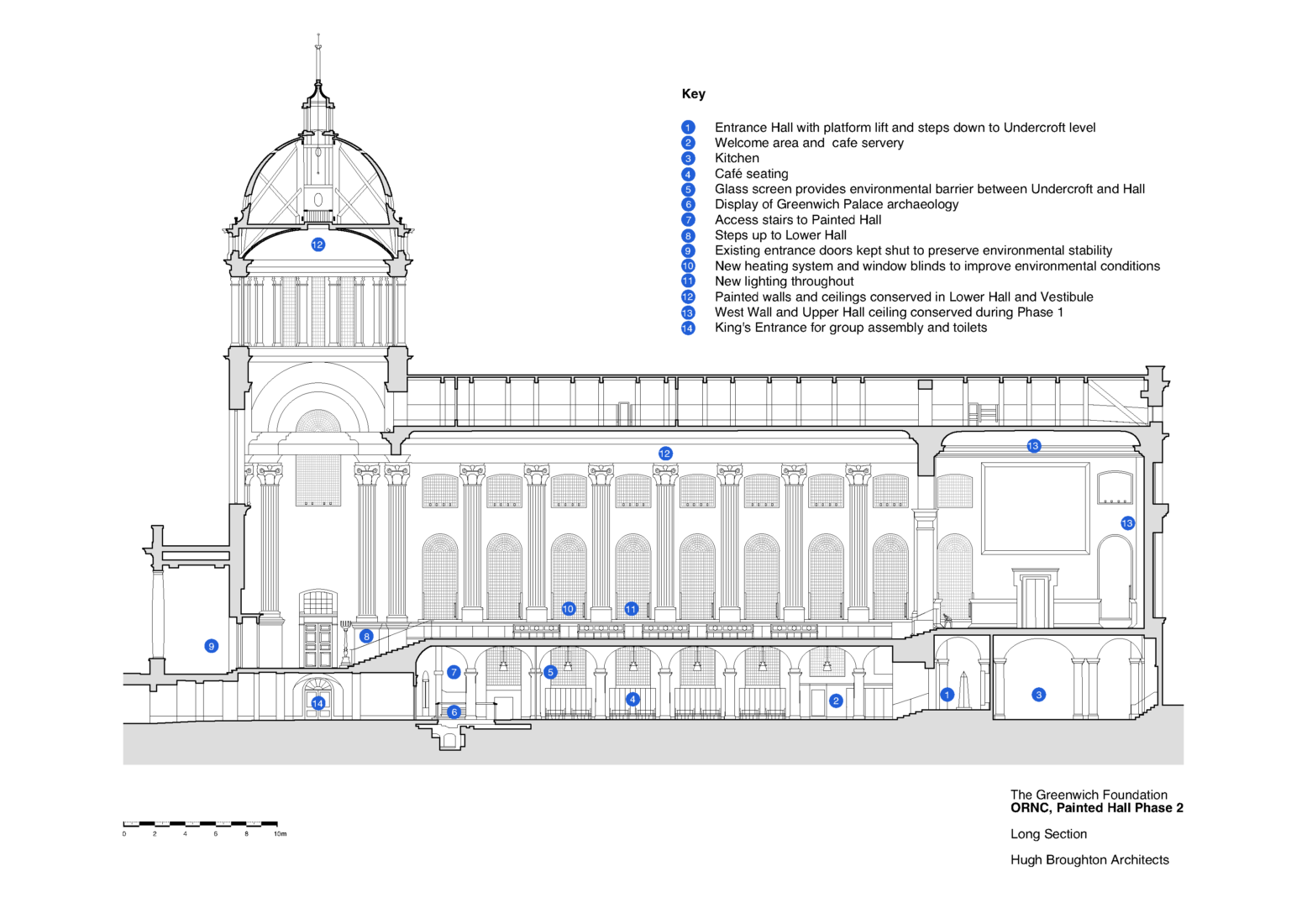The image size is (1307, 924).
Task: Click marker 7 at access stairs to Painted Hall
Action: tap(454, 672)
